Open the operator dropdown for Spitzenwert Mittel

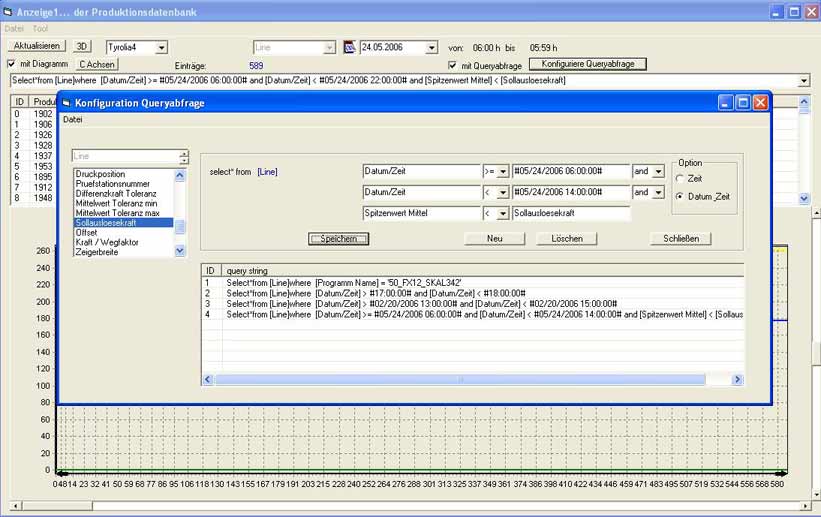coord(503,214)
